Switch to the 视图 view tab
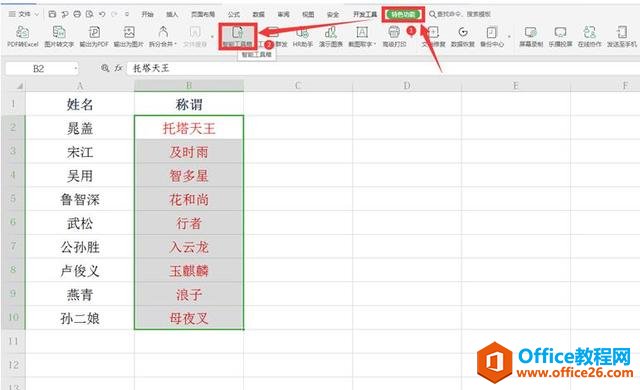Image resolution: width=640 pixels, height=390 pixels. coord(308,14)
